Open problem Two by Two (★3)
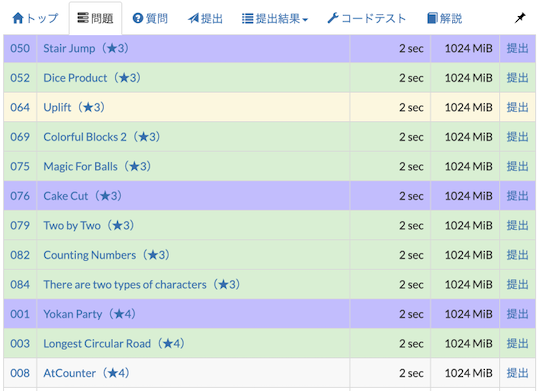The width and height of the screenshot is (540, 391). coord(89,226)
